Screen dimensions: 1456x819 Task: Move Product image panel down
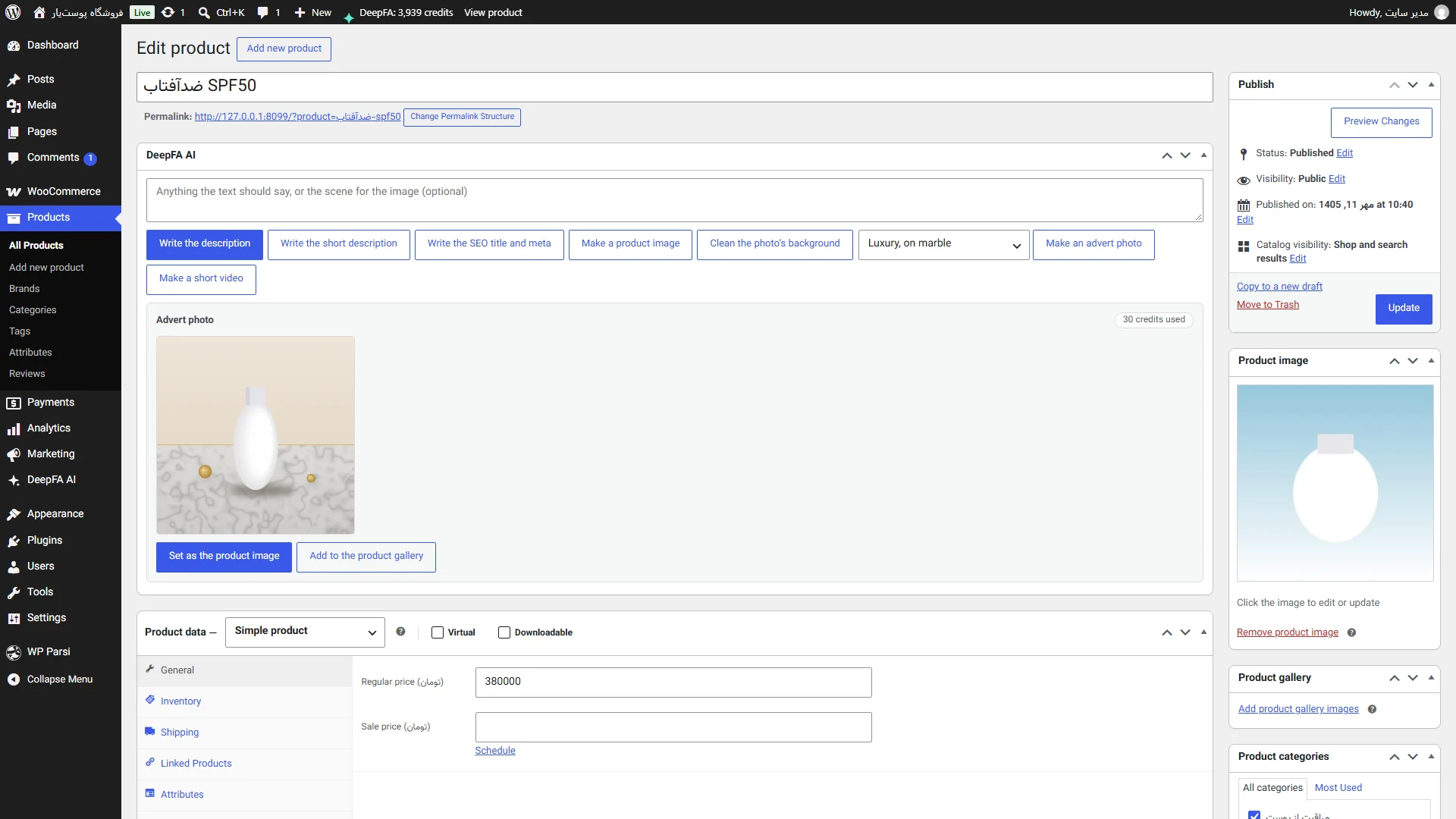[1413, 361]
